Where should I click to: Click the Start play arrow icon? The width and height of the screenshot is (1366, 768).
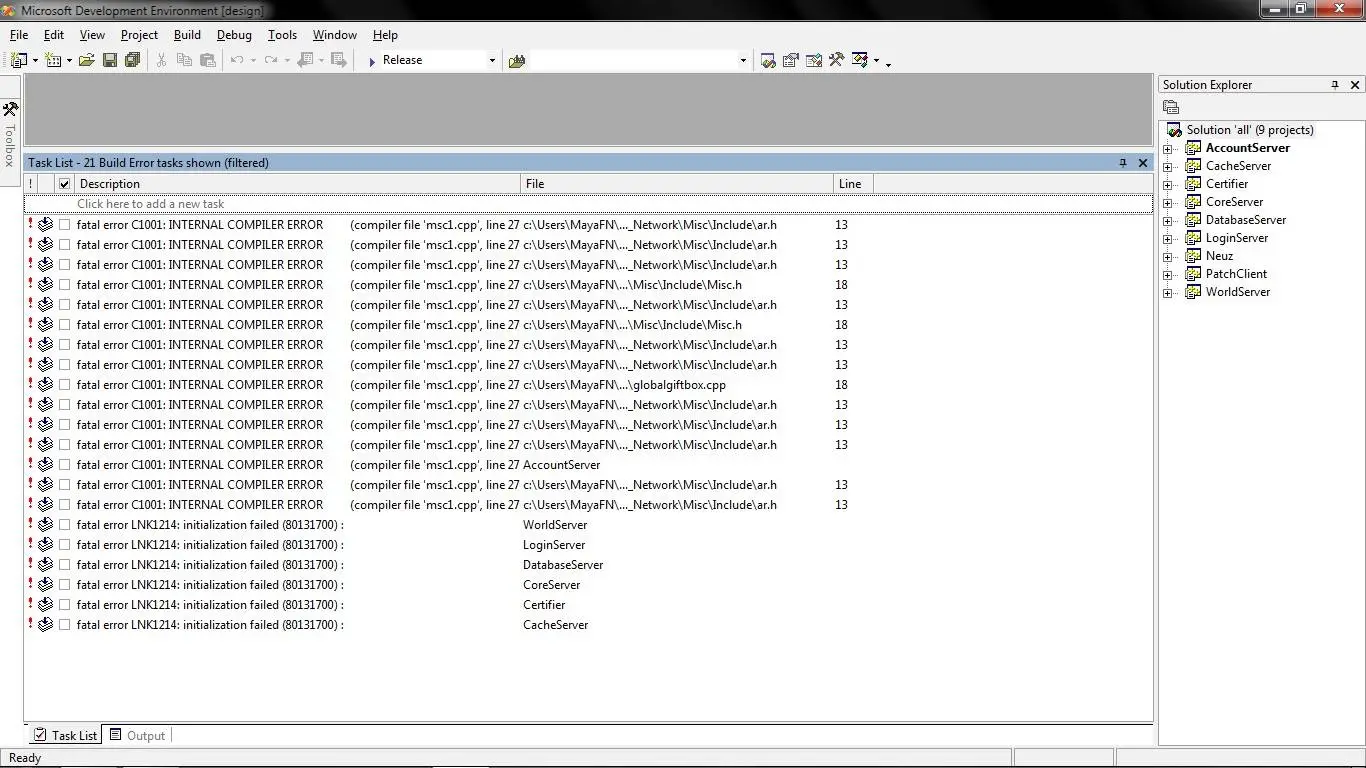point(372,61)
